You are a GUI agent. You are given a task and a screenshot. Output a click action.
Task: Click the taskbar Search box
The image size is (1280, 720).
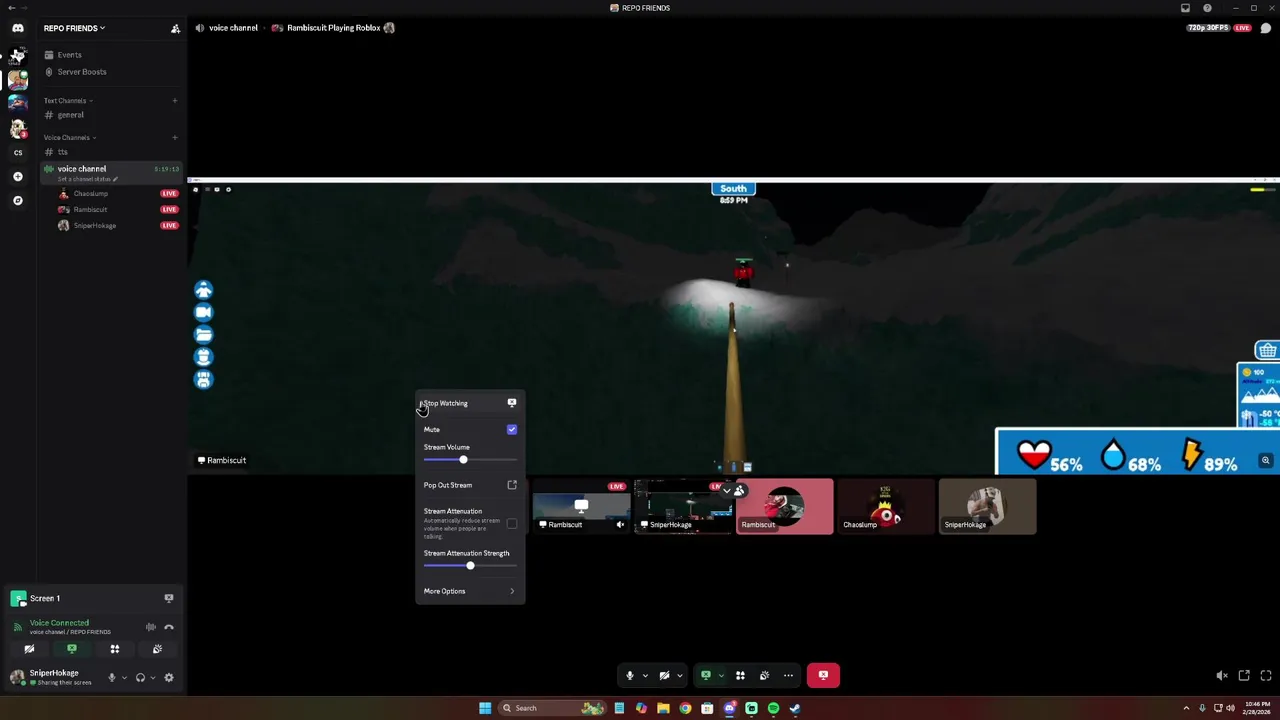pyautogui.click(x=553, y=708)
